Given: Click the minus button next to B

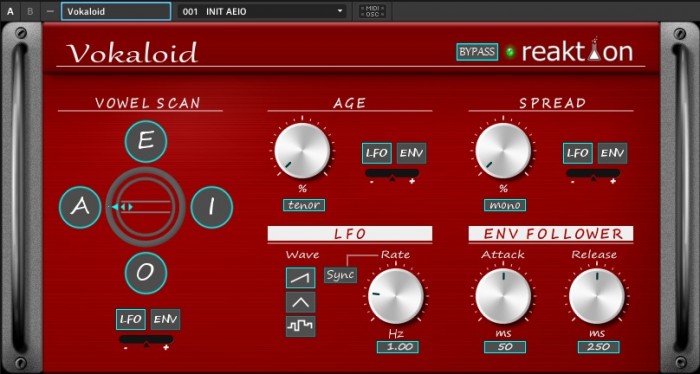Looking at the screenshot, I should 50,12.
